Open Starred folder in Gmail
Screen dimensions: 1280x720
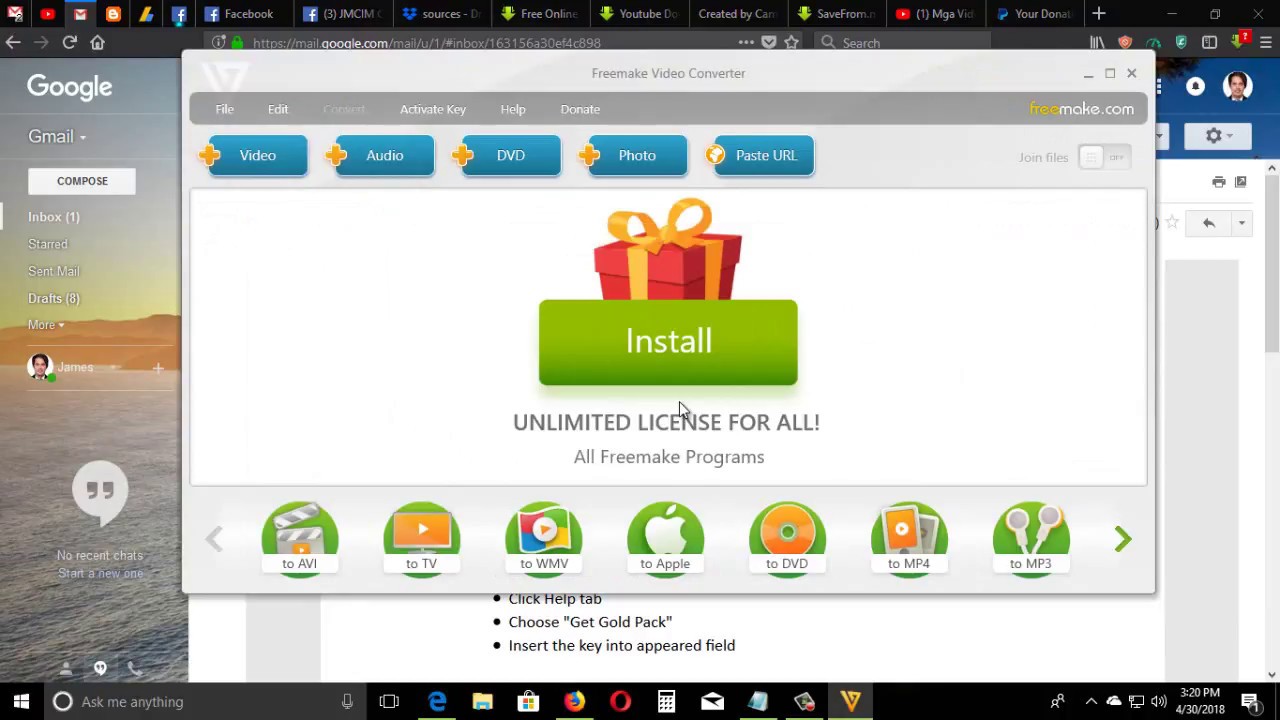[48, 244]
